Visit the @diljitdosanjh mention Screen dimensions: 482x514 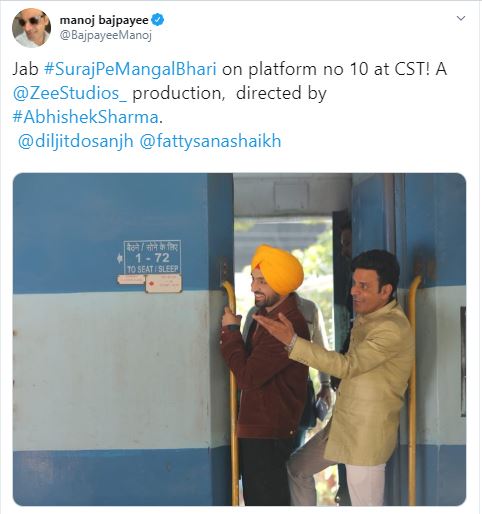pos(76,141)
